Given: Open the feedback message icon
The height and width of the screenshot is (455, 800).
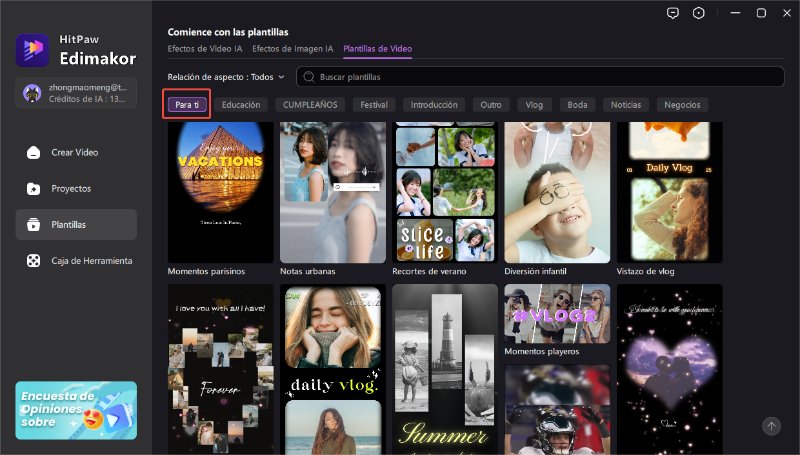Looking at the screenshot, I should 672,13.
